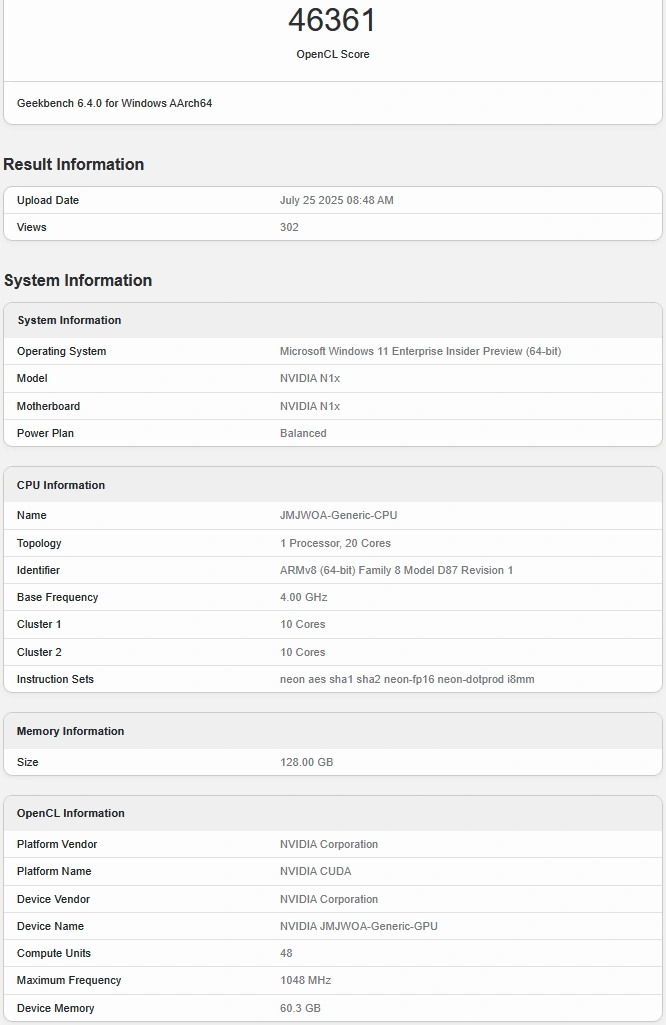Click the views count '302'
Screen dimensions: 666x1025
[289, 227]
